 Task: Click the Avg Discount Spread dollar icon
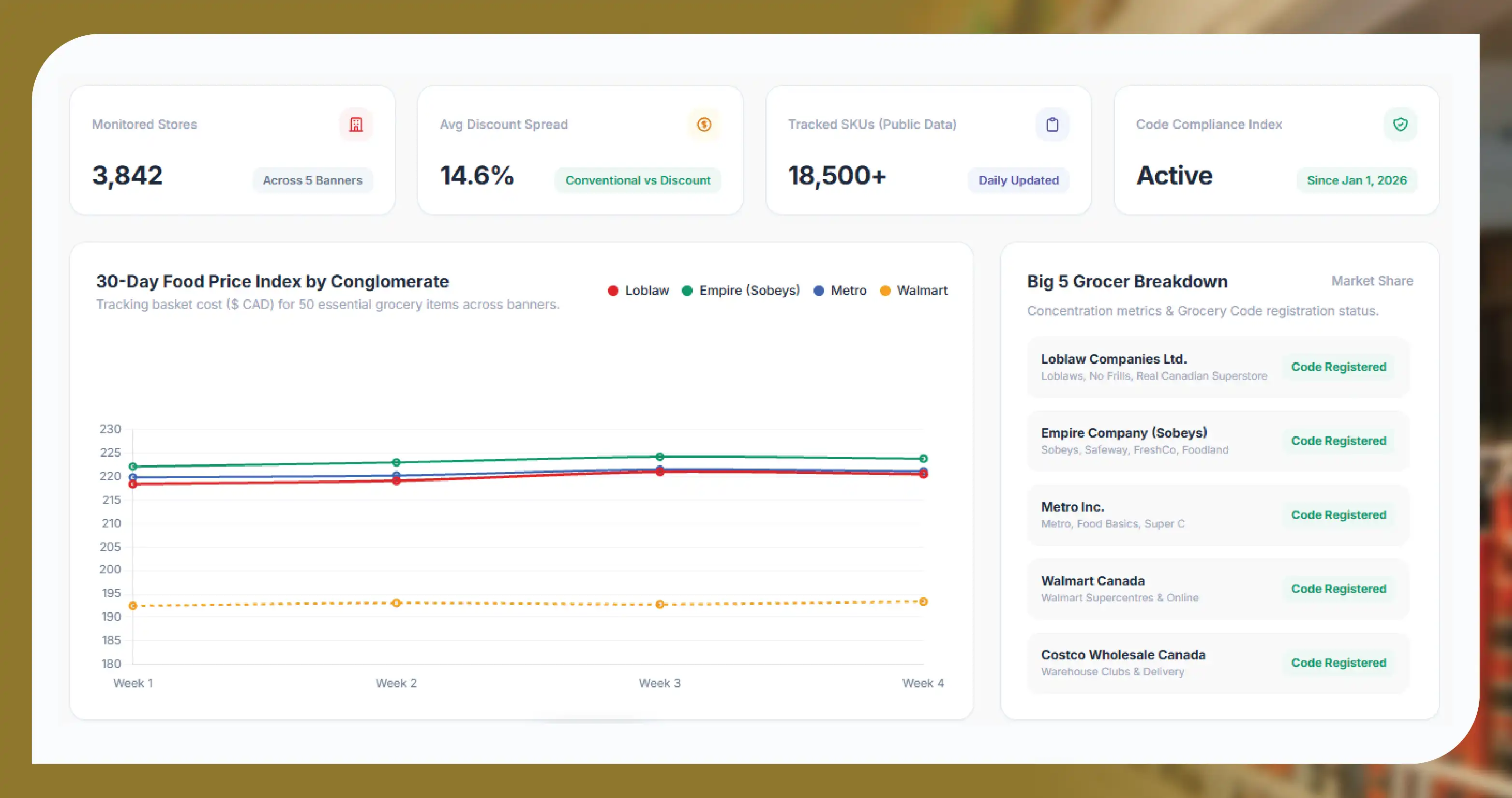pyautogui.click(x=704, y=125)
